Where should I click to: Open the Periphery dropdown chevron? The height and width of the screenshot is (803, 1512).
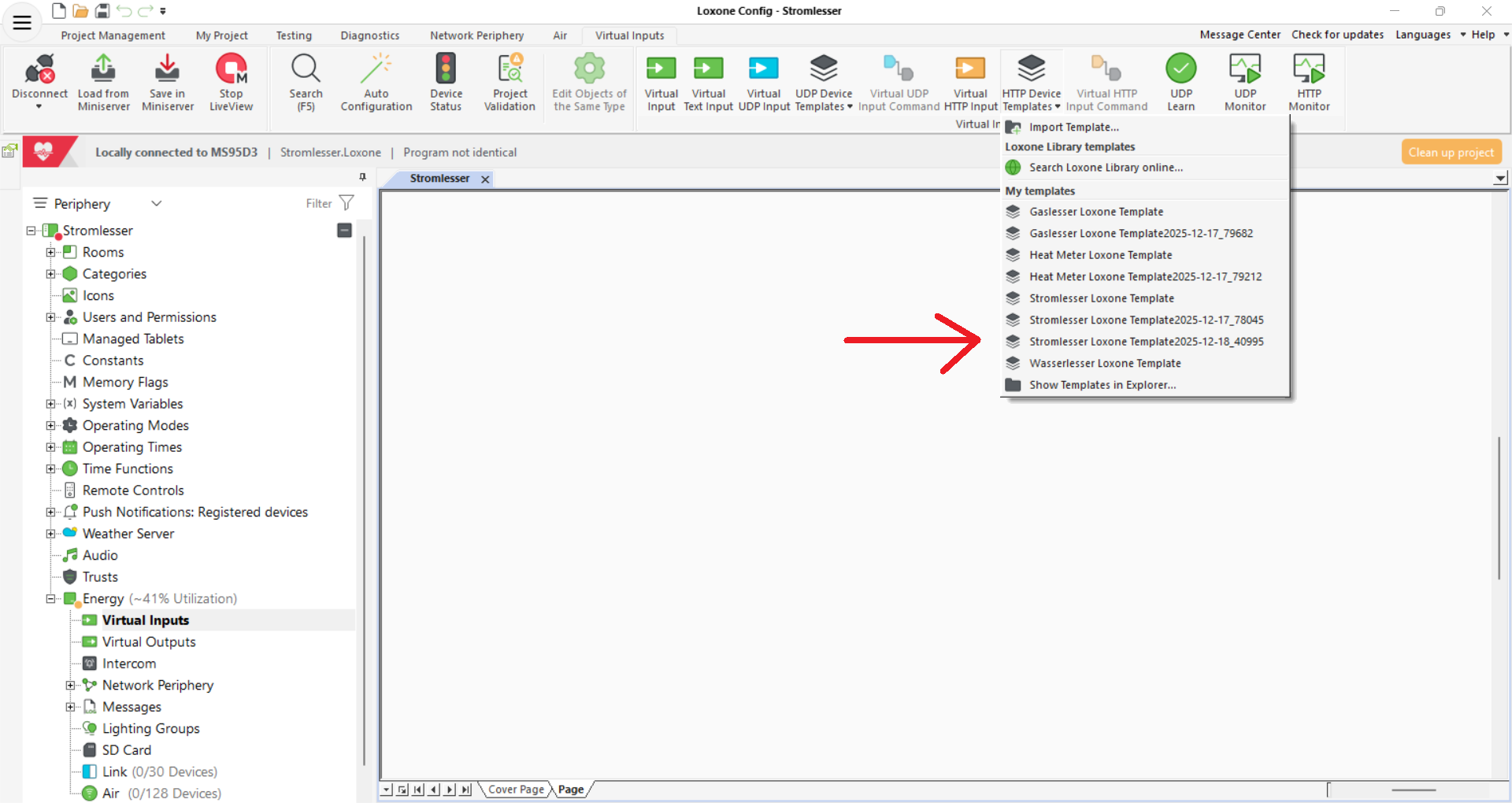click(x=157, y=203)
